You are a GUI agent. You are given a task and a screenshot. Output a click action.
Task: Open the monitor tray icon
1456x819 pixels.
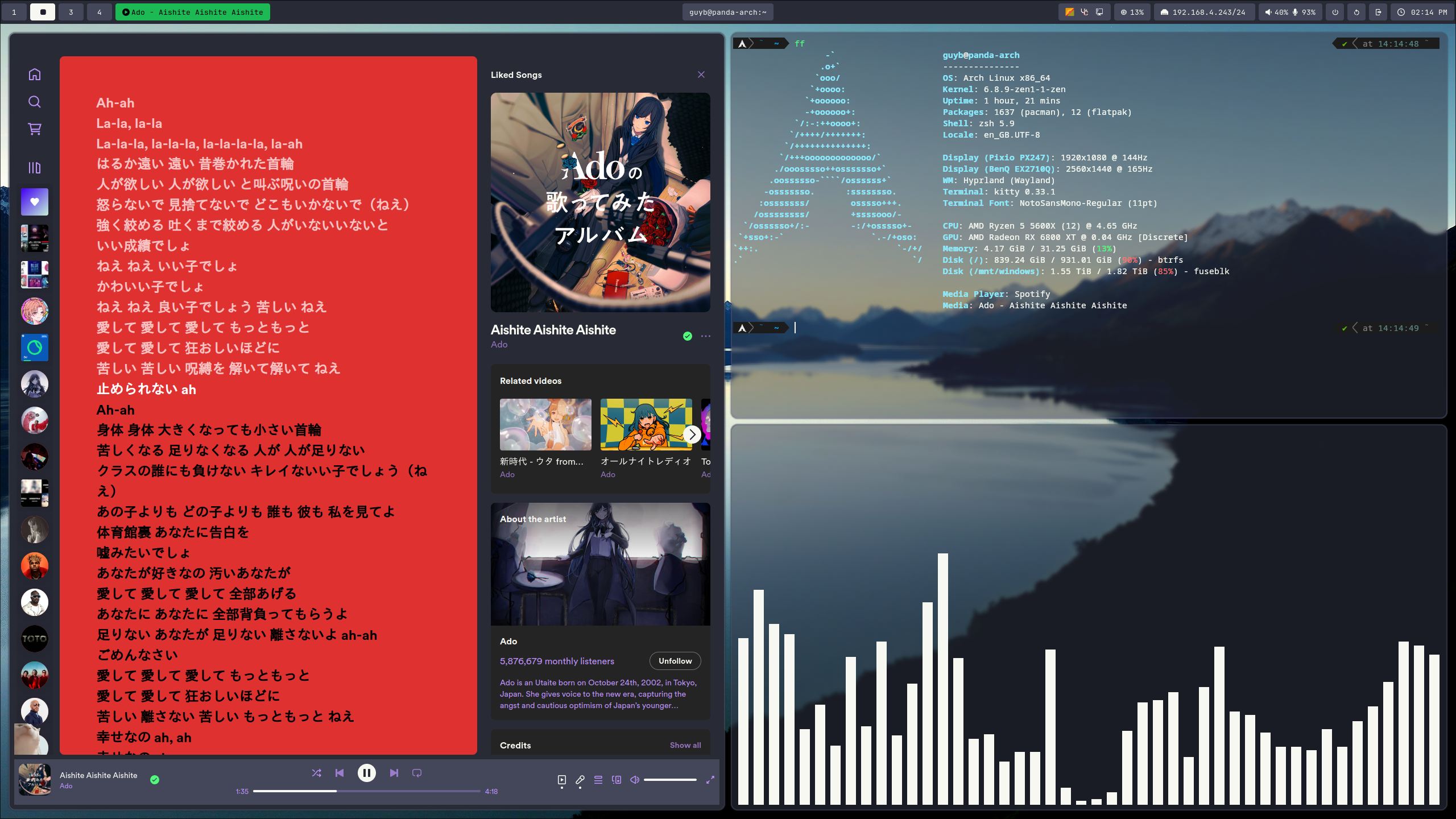(x=1099, y=12)
